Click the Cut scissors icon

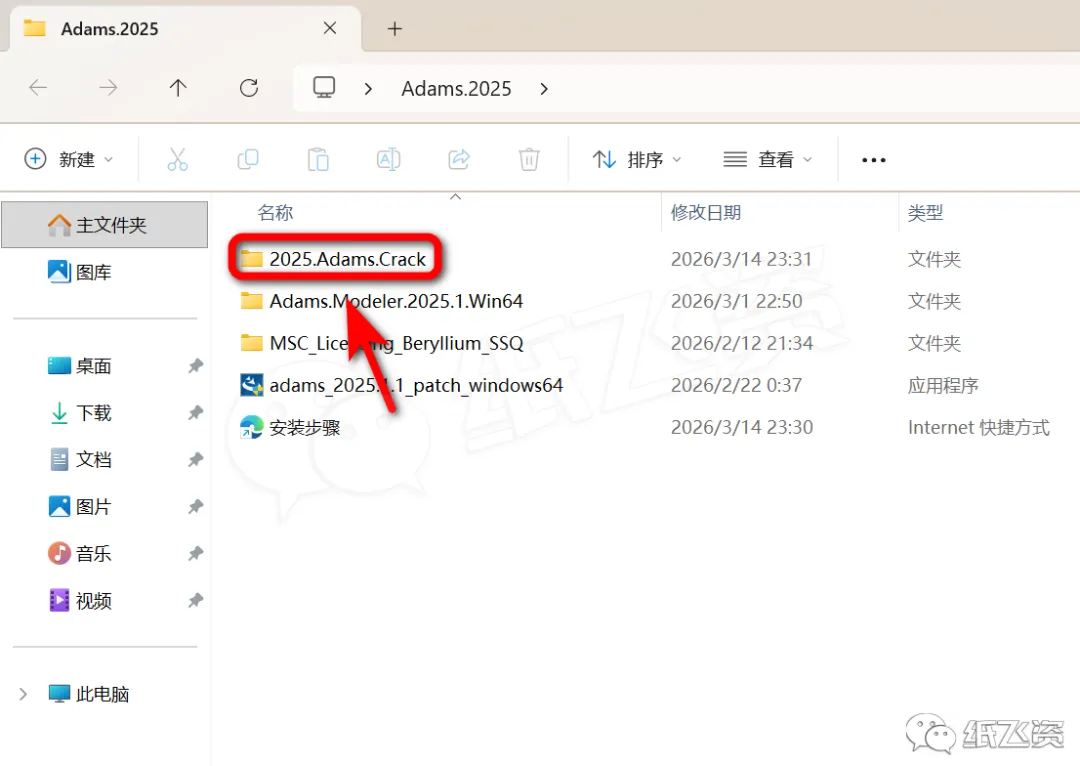177,160
